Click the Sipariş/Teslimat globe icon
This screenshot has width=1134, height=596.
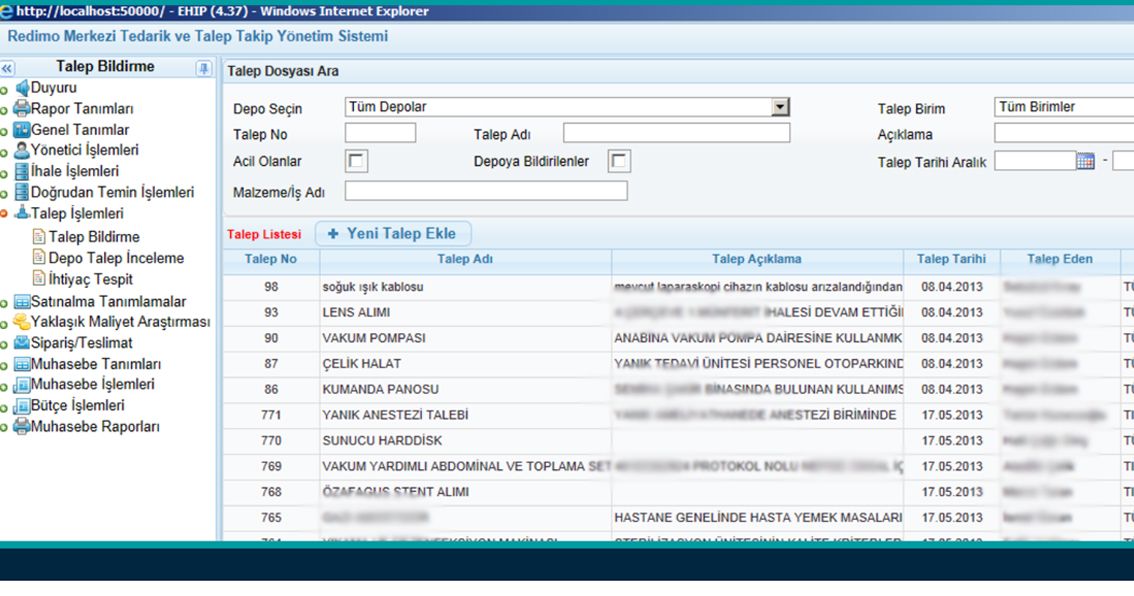pos(22,343)
